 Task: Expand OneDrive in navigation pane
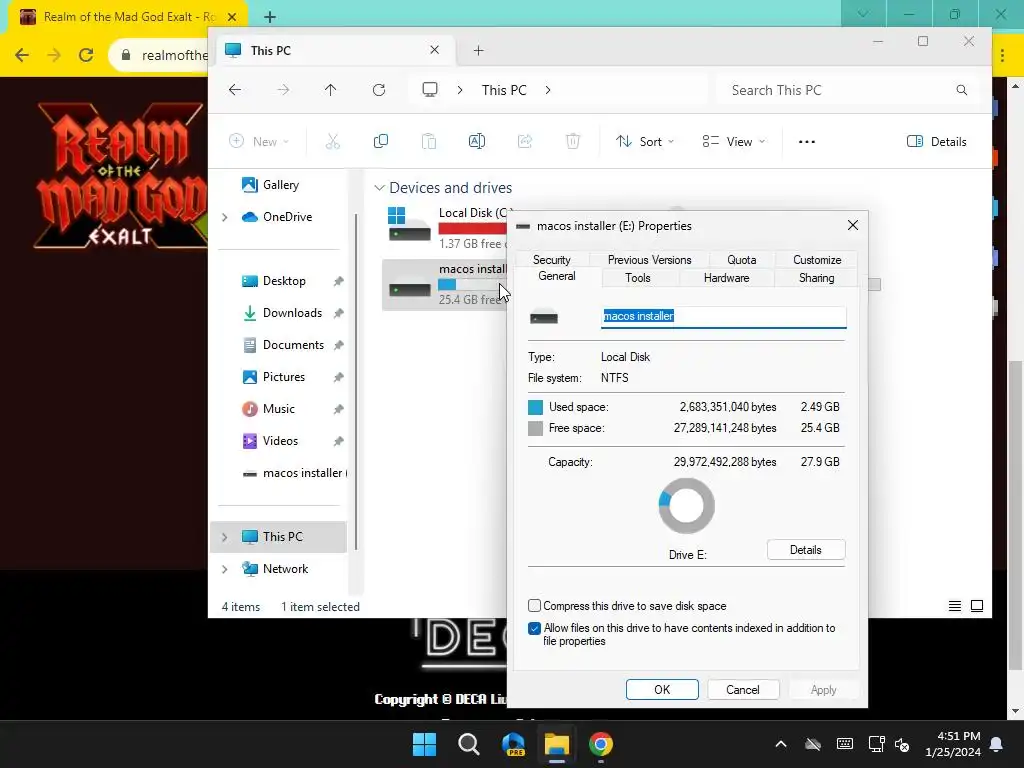tap(225, 217)
